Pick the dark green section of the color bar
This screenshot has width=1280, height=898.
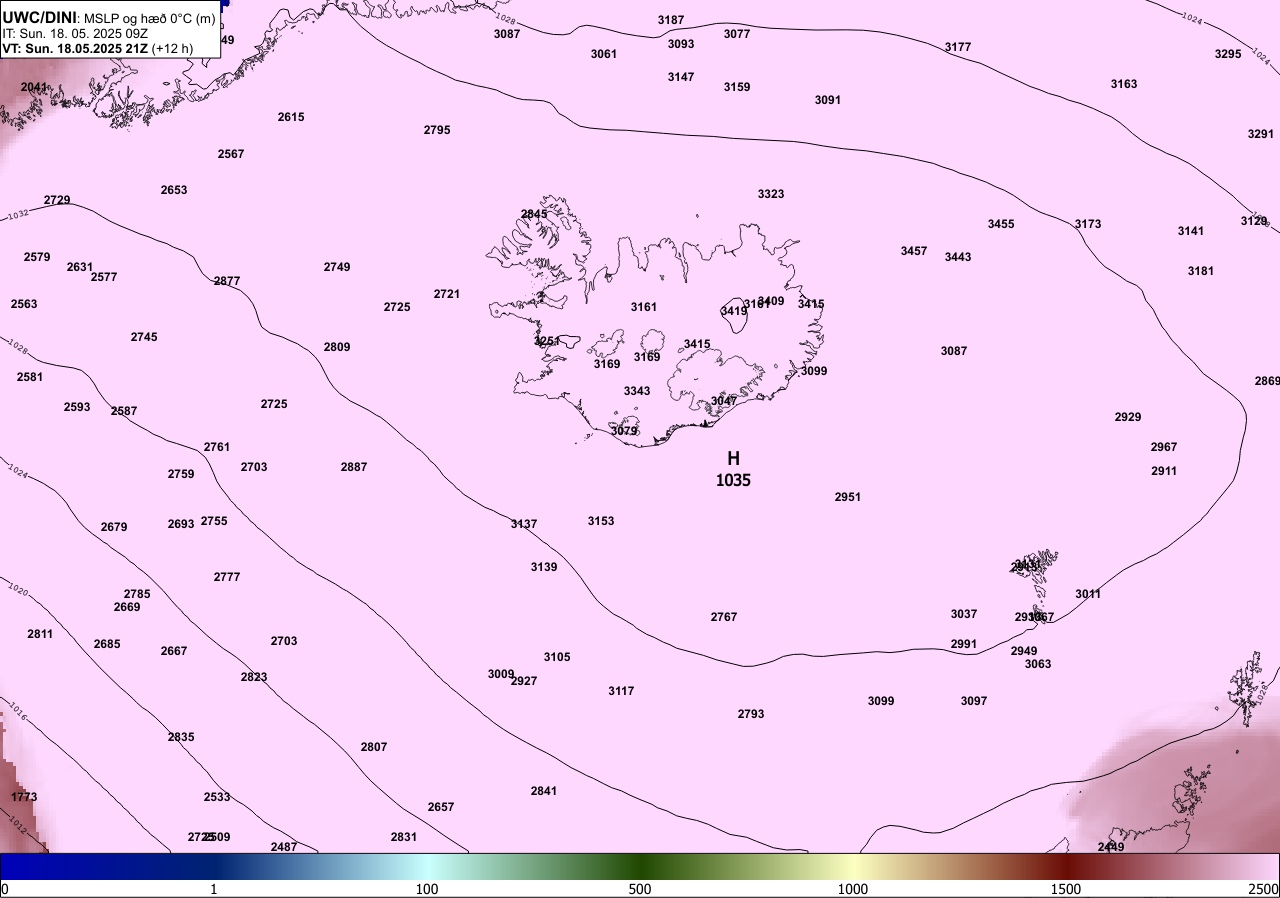640,866
